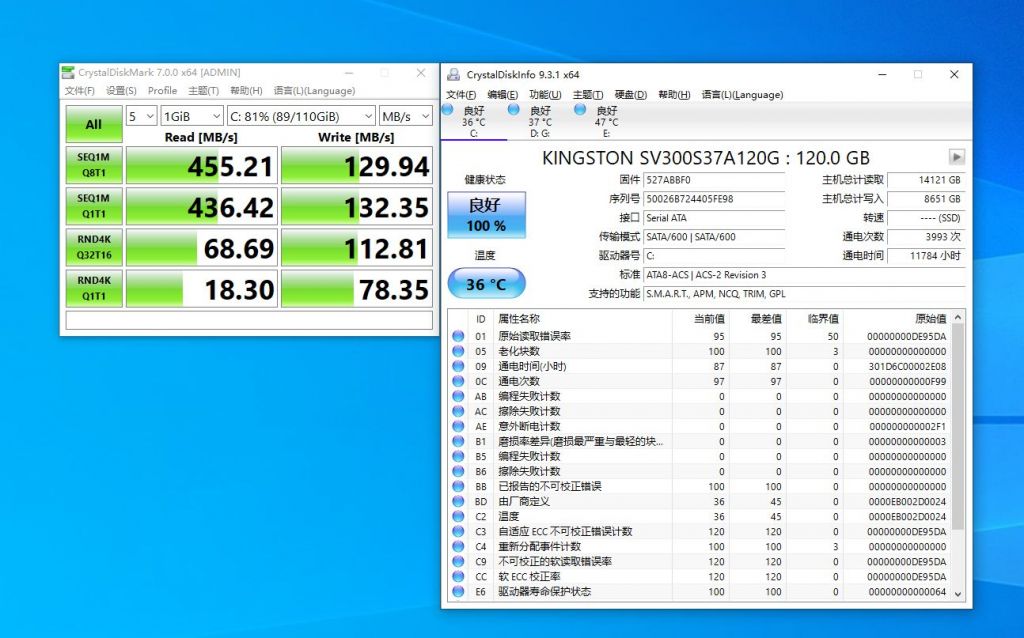This screenshot has height=638, width=1024.
Task: Click the 温度 36°C temperature indicator
Action: point(485,283)
